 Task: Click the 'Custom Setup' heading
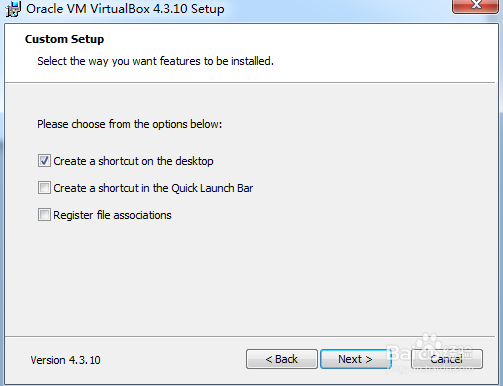(64, 39)
